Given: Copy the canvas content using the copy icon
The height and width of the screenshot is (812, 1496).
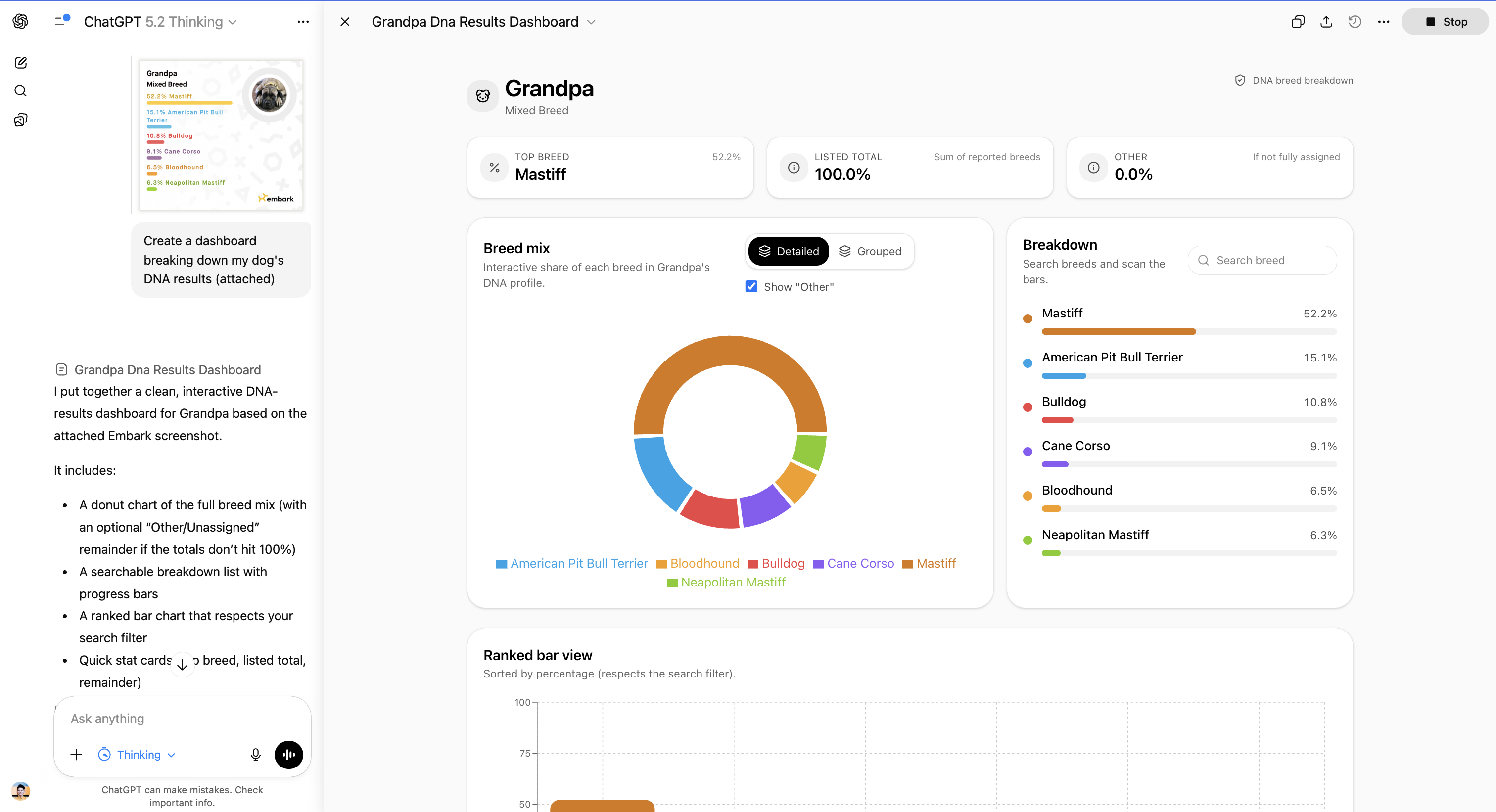Looking at the screenshot, I should pos(1298,21).
